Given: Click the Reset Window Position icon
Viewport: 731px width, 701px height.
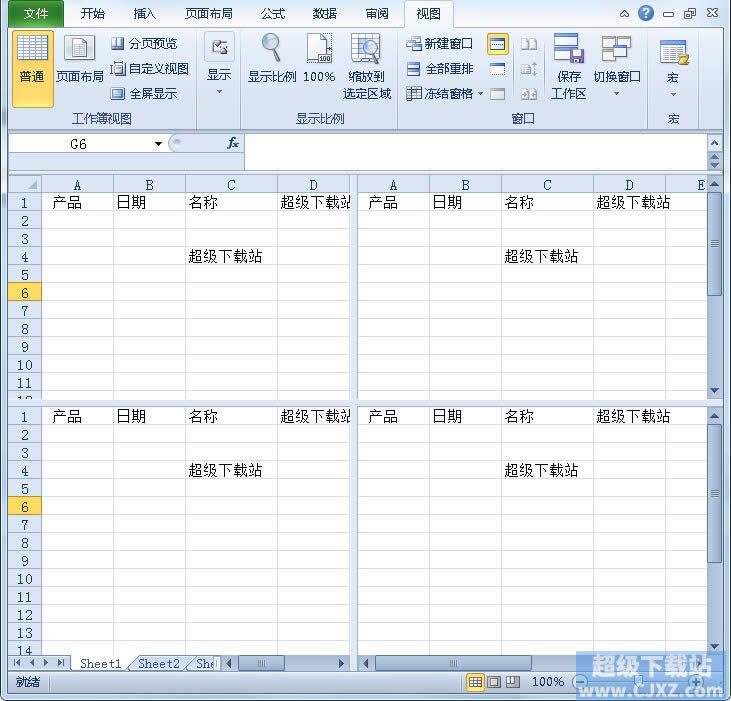Looking at the screenshot, I should pos(529,94).
